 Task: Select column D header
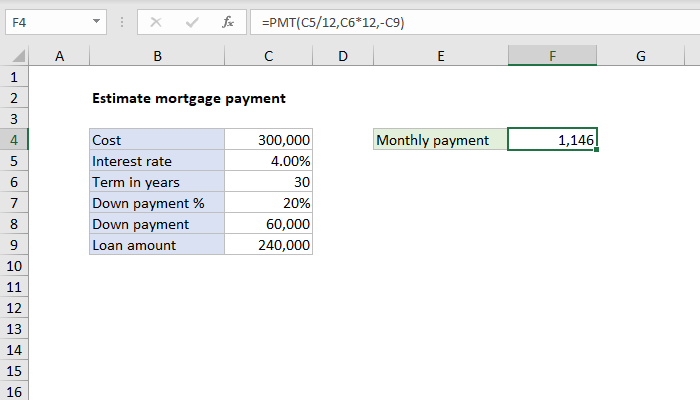point(343,56)
